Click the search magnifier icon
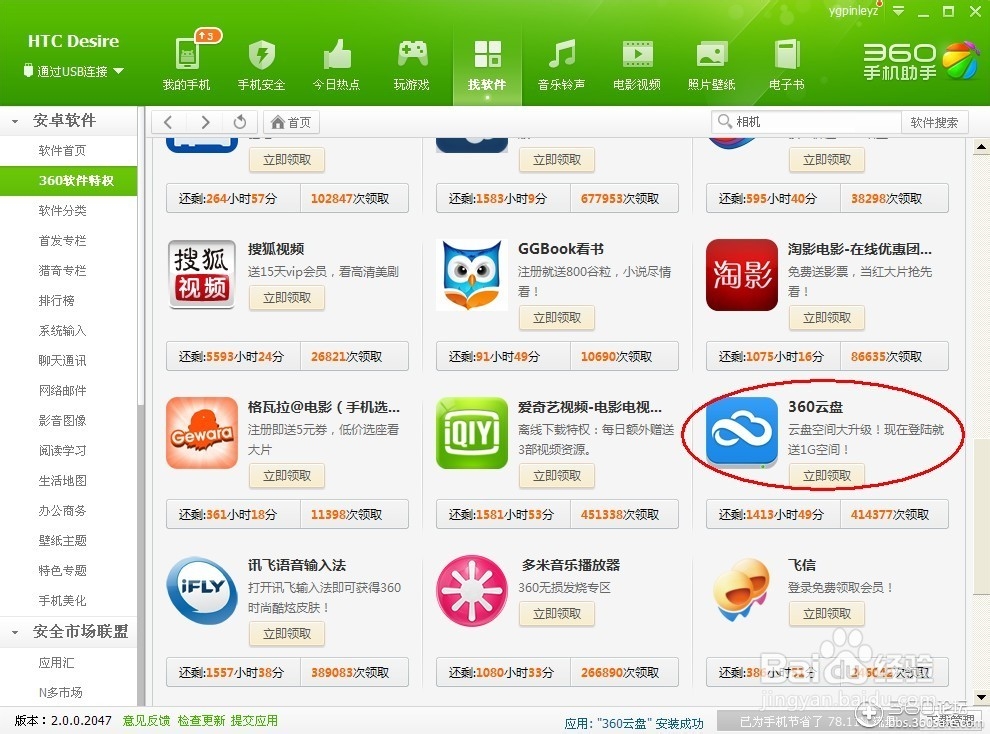Viewport: 990px width, 734px height. coord(724,121)
